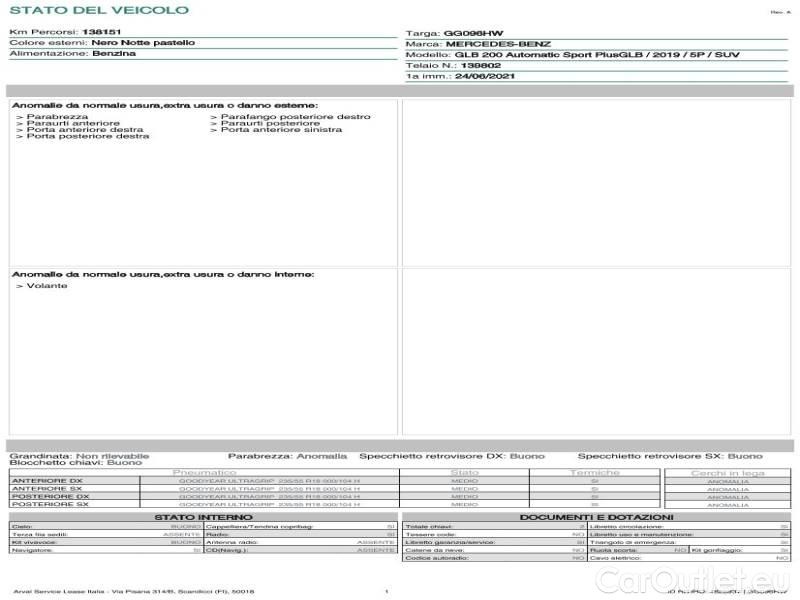Click the "Cappelliera/Tendina copribag:" row label
This screenshot has width=800, height=600.
click(260, 527)
